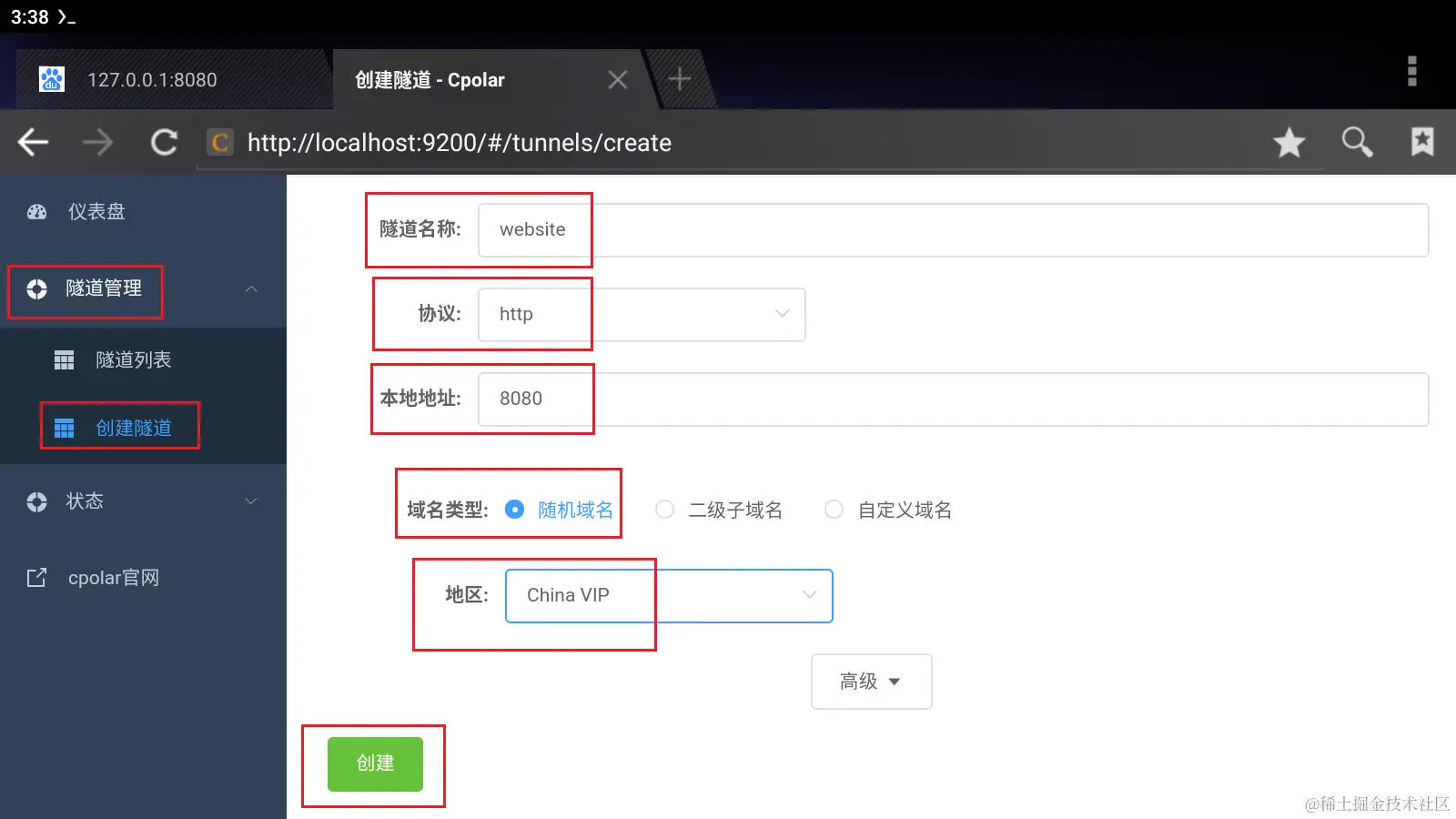
Task: Click the browser forward arrow
Action: (98, 142)
